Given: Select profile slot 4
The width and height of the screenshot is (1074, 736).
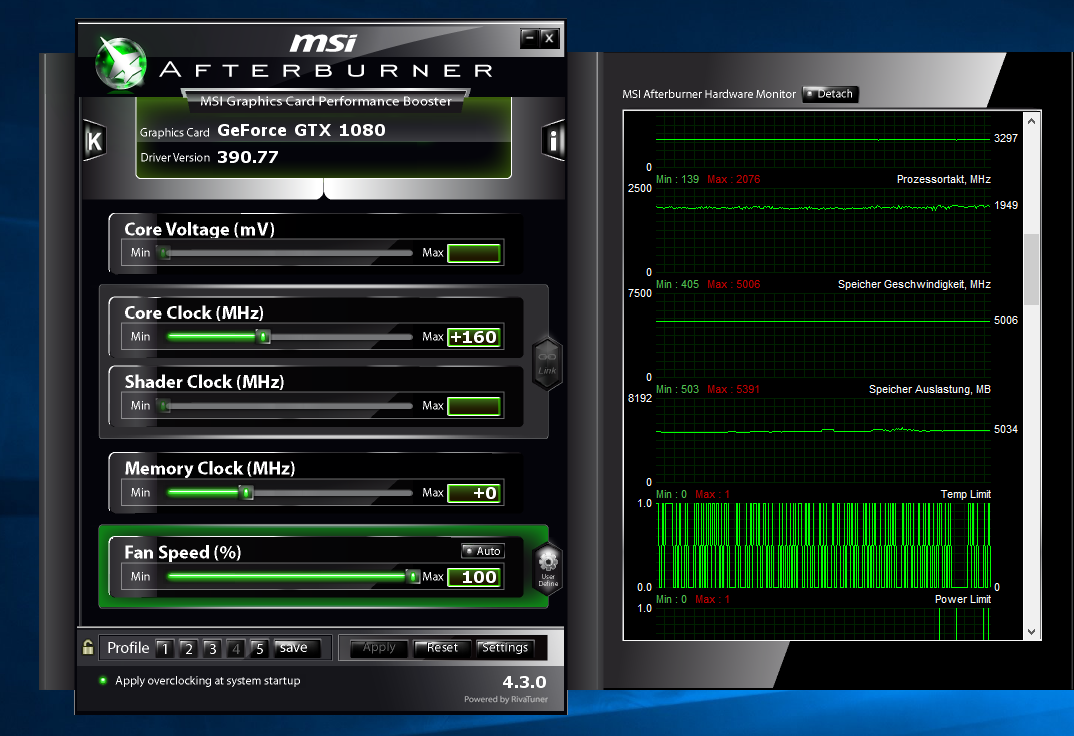Looking at the screenshot, I should [x=236, y=648].
